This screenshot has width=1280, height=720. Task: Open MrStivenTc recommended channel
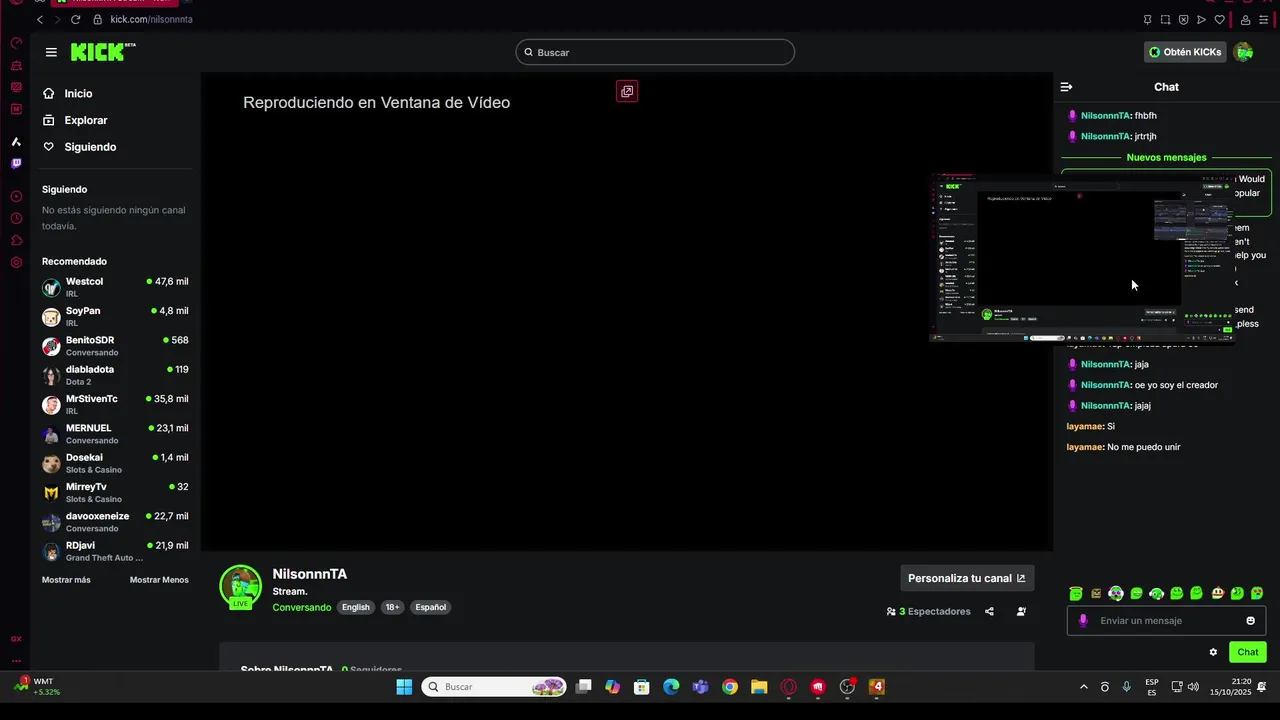[115, 405]
